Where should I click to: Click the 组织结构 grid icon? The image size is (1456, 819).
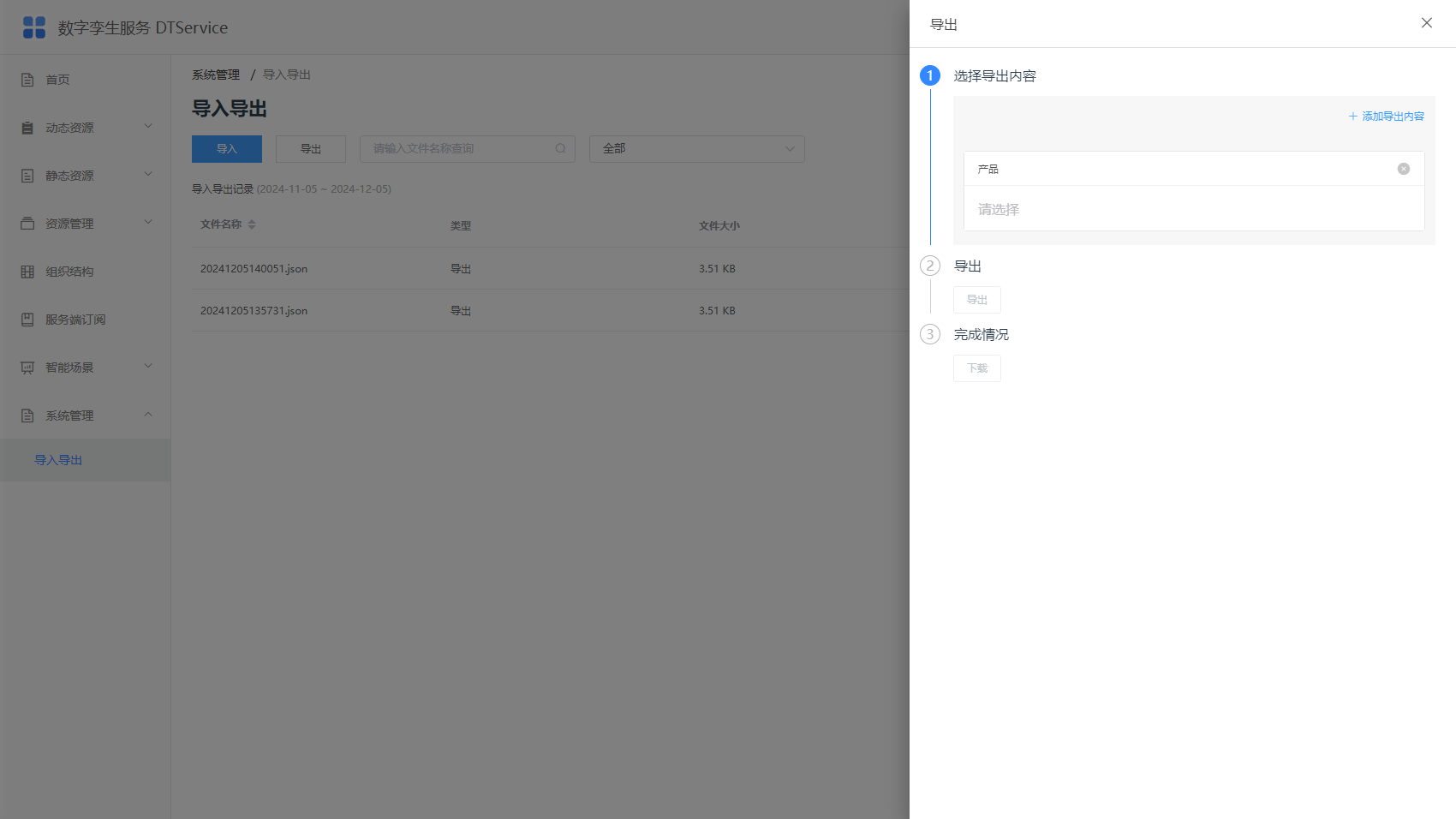tap(27, 272)
